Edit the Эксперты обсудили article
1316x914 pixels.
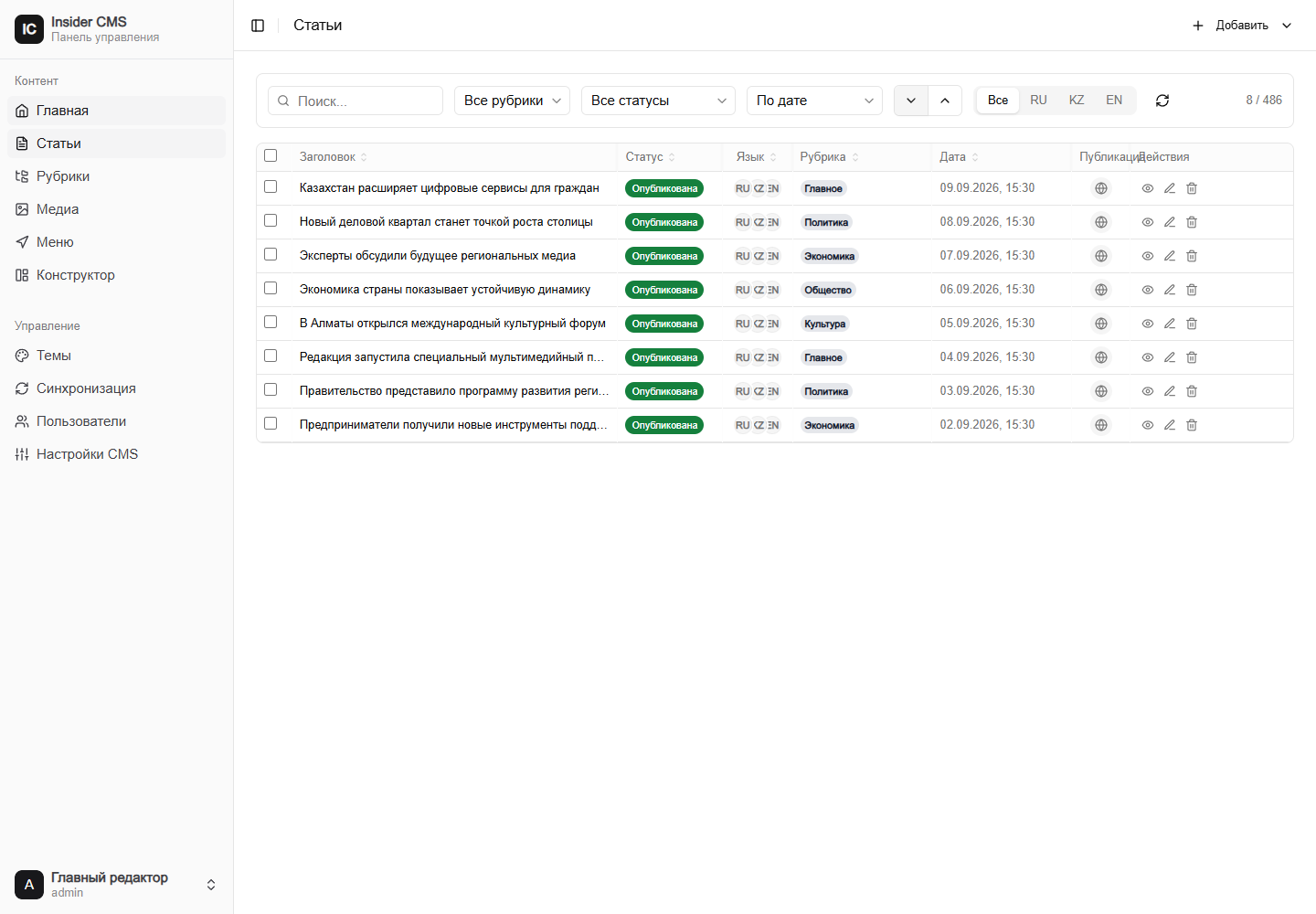pos(1170,256)
